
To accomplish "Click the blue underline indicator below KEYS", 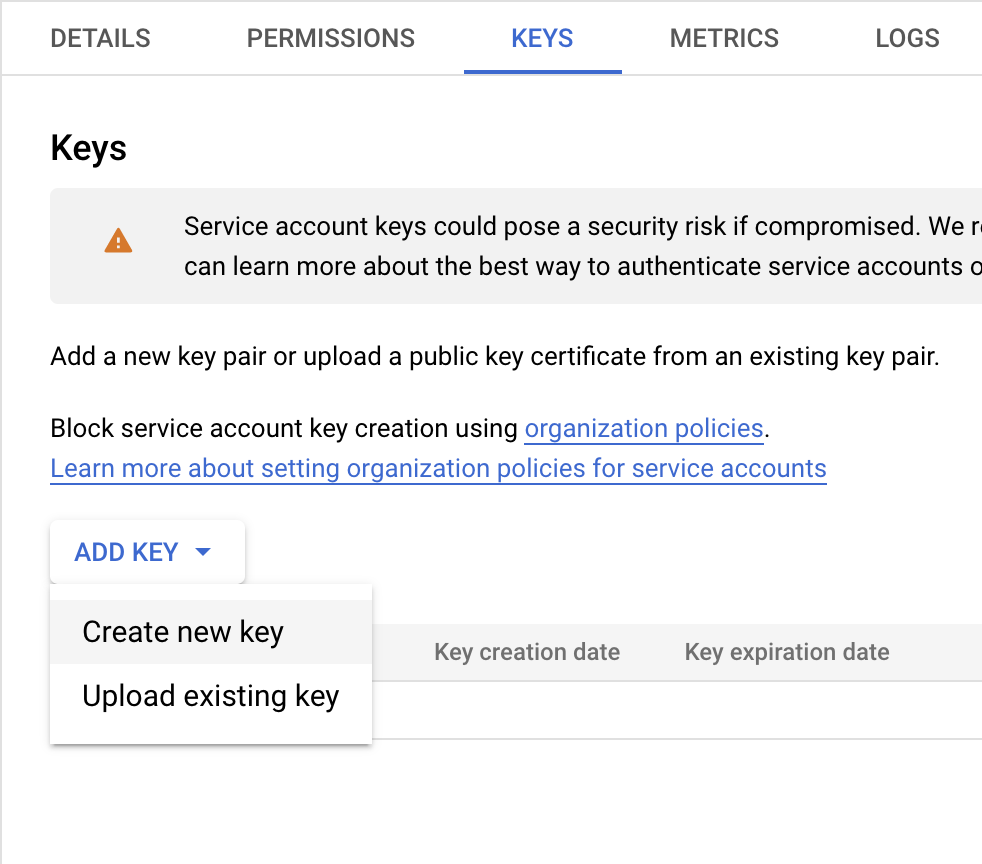I will click(542, 70).
